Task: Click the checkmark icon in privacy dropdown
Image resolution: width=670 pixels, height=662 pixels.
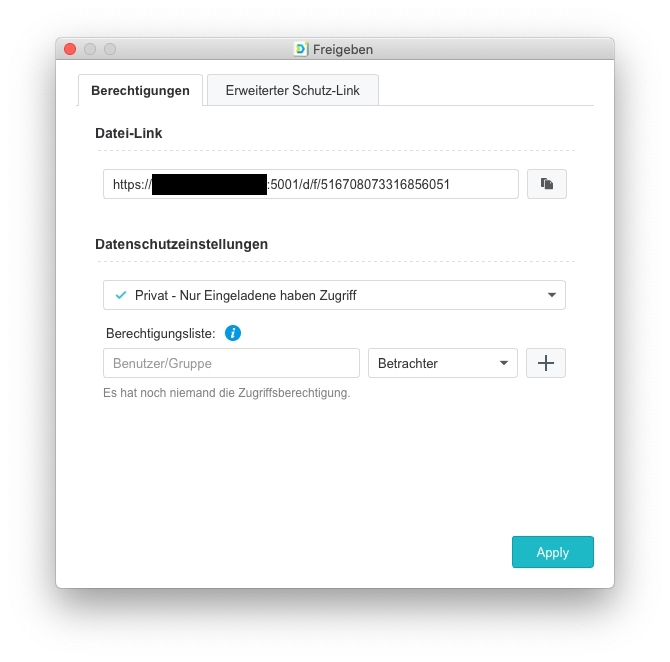Action: point(121,295)
